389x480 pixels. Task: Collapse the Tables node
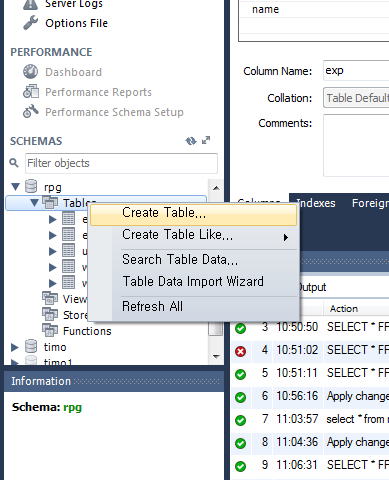tap(34, 202)
